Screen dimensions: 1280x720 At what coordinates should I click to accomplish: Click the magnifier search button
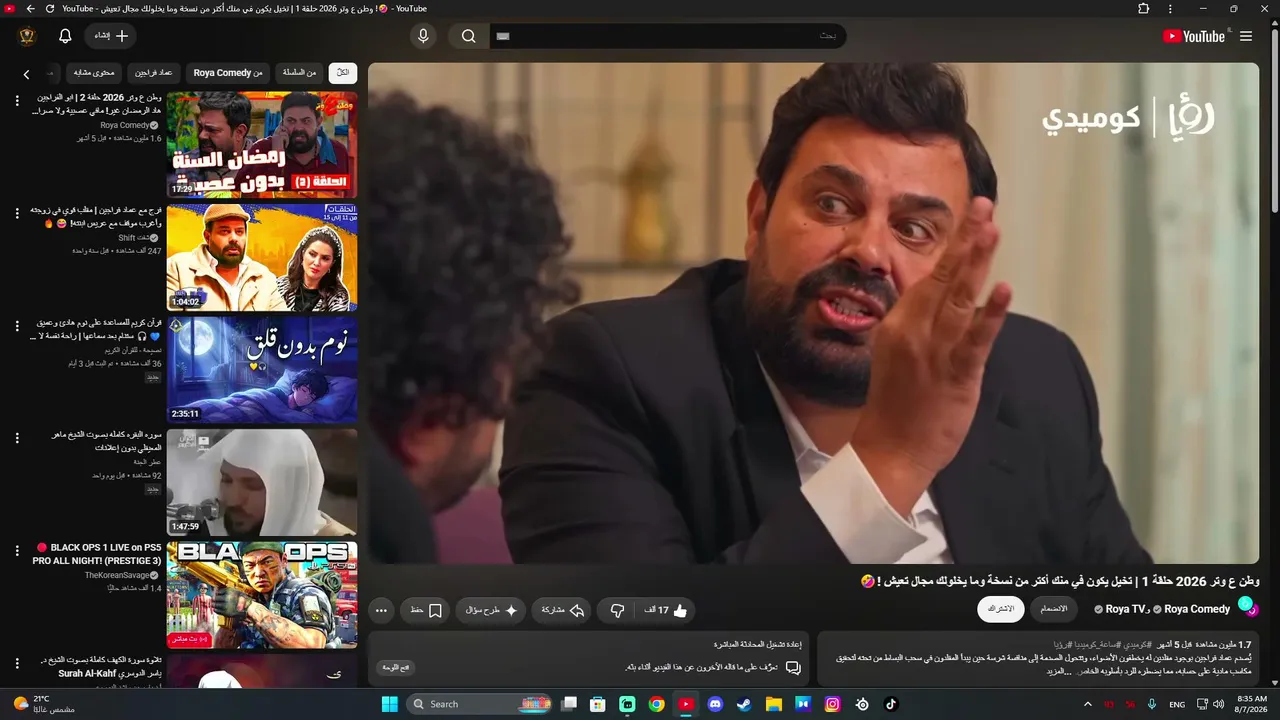pos(468,36)
